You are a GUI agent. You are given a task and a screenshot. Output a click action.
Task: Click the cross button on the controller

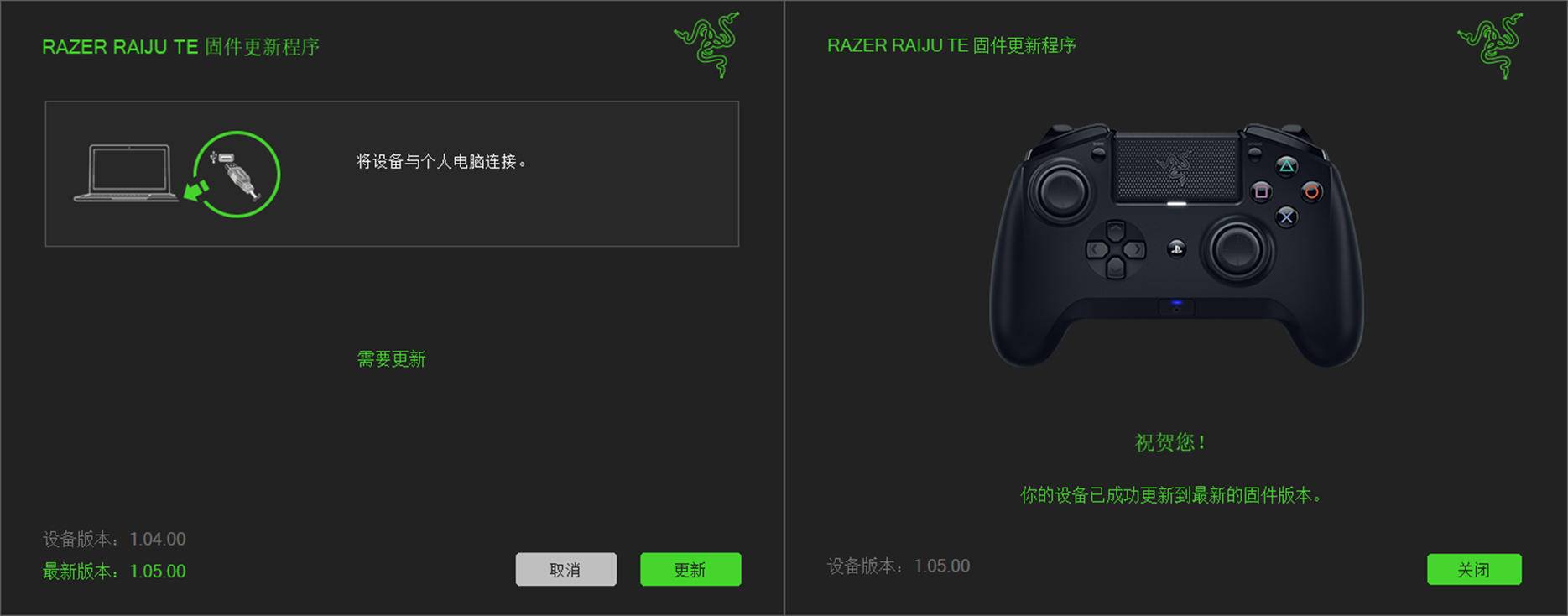pyautogui.click(x=1286, y=217)
